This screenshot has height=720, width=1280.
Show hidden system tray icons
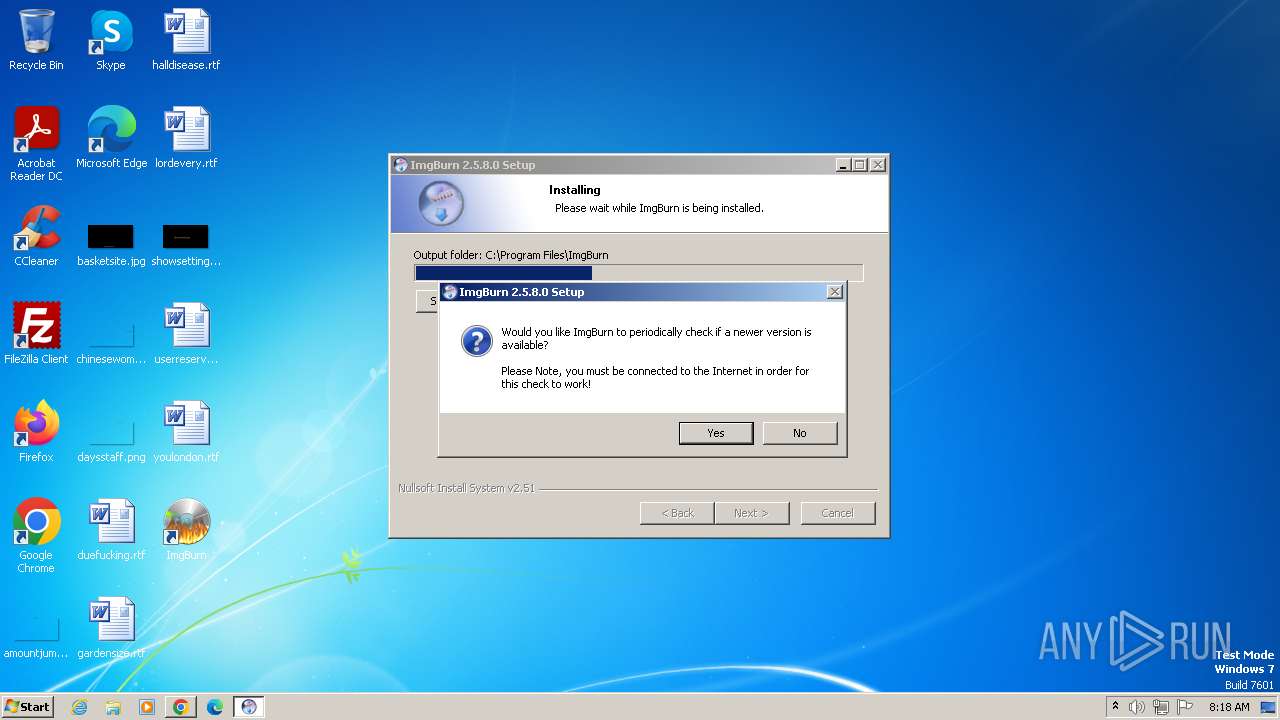[x=1116, y=707]
